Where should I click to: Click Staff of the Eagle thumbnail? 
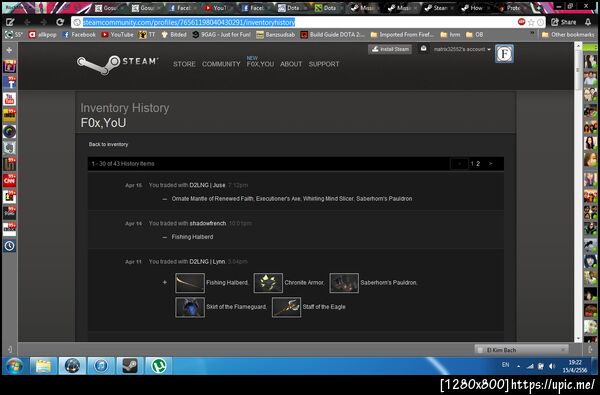pos(286,307)
